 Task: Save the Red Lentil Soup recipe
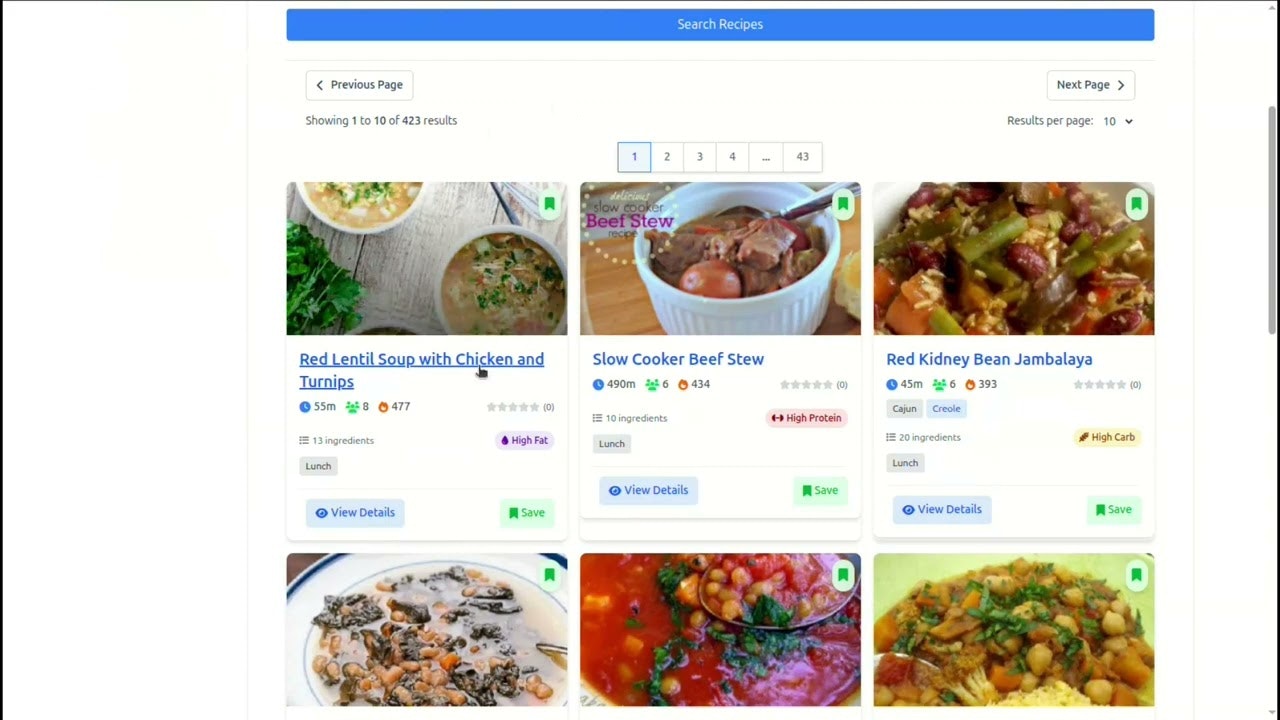[x=526, y=512]
